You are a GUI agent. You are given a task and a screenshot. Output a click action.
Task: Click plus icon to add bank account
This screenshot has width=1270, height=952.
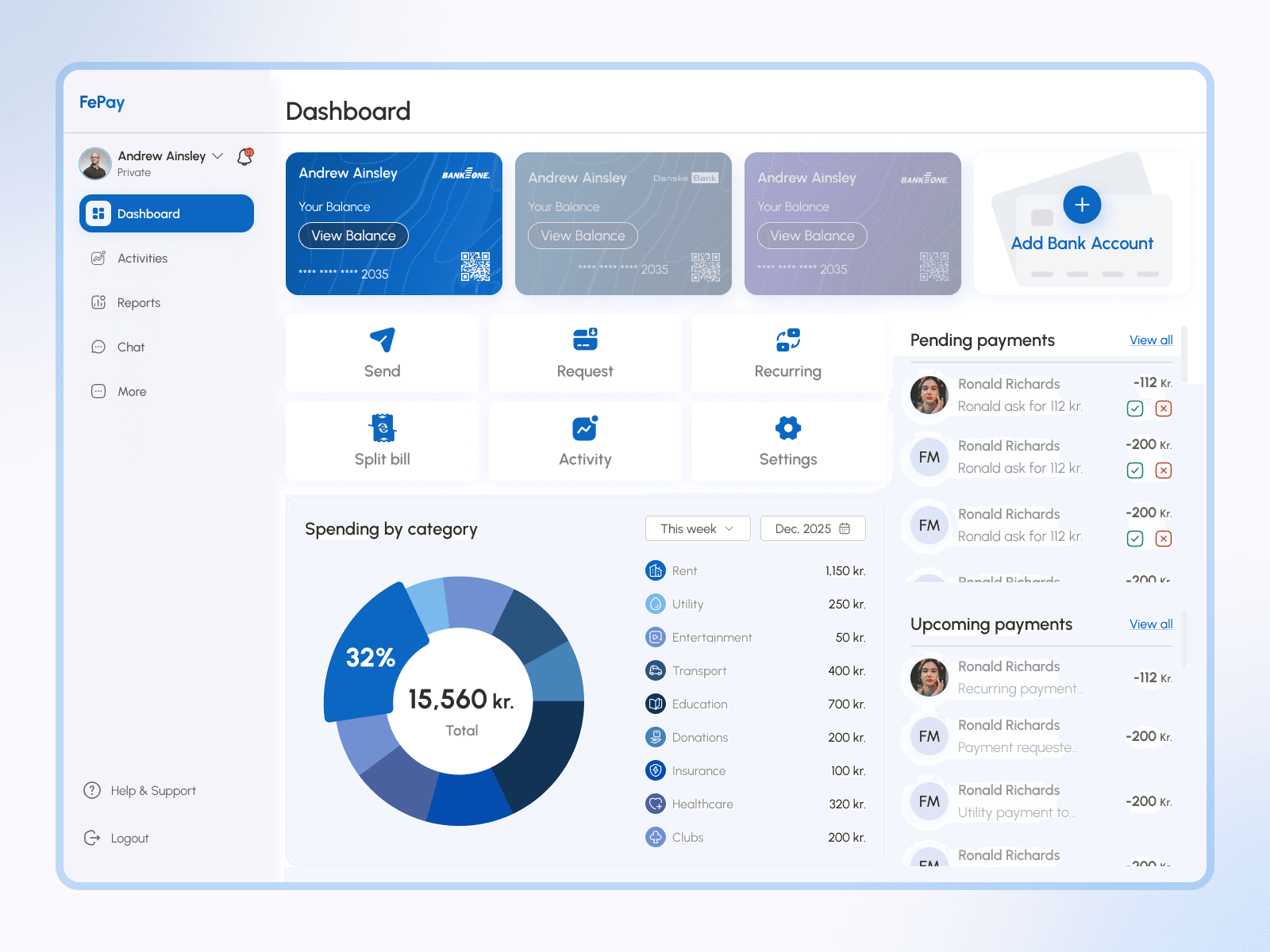tap(1082, 205)
